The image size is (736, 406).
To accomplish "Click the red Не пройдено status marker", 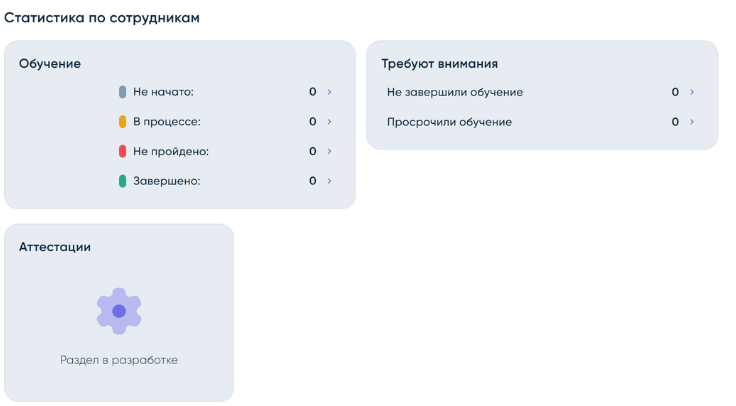I will (x=122, y=152).
